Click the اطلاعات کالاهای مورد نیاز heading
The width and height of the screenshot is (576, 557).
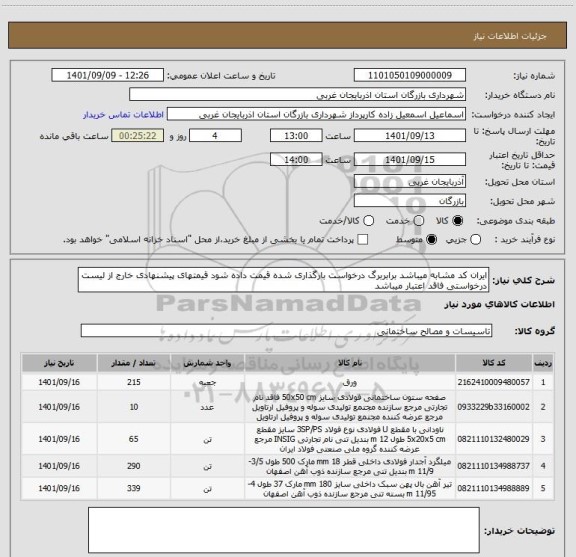pos(500,305)
